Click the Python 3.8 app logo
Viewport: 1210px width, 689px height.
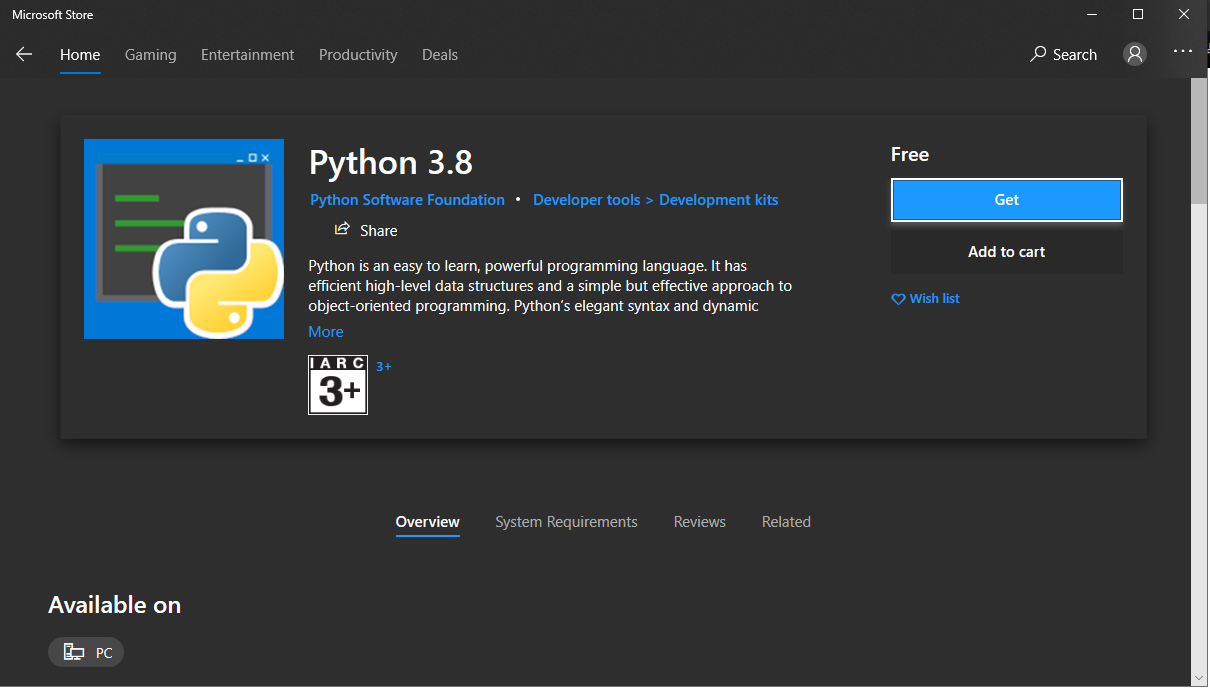(184, 239)
